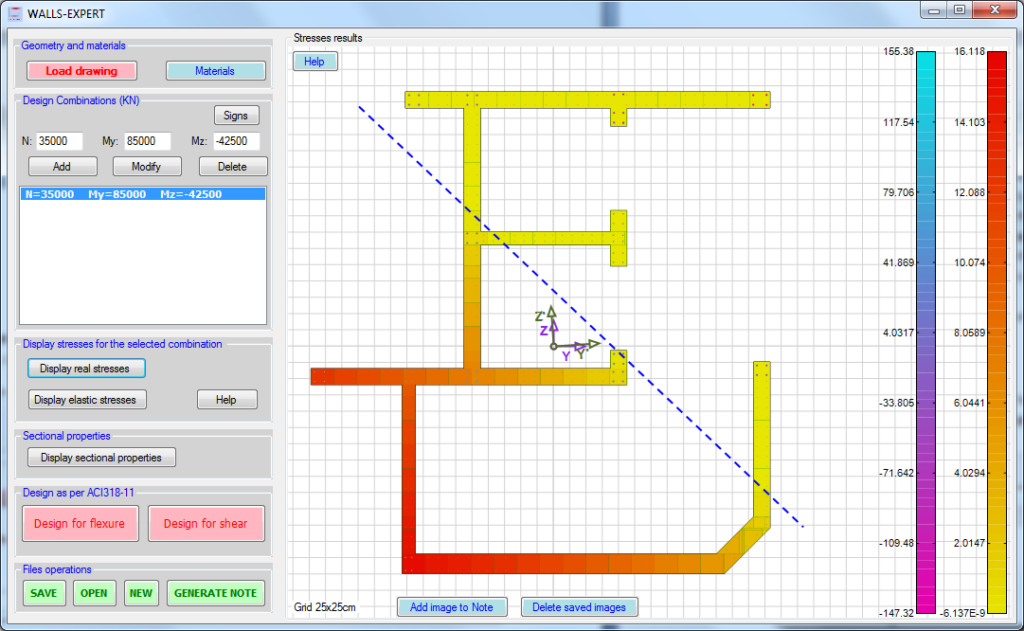Click the My moment input field
This screenshot has height=631, width=1024.
[x=148, y=141]
